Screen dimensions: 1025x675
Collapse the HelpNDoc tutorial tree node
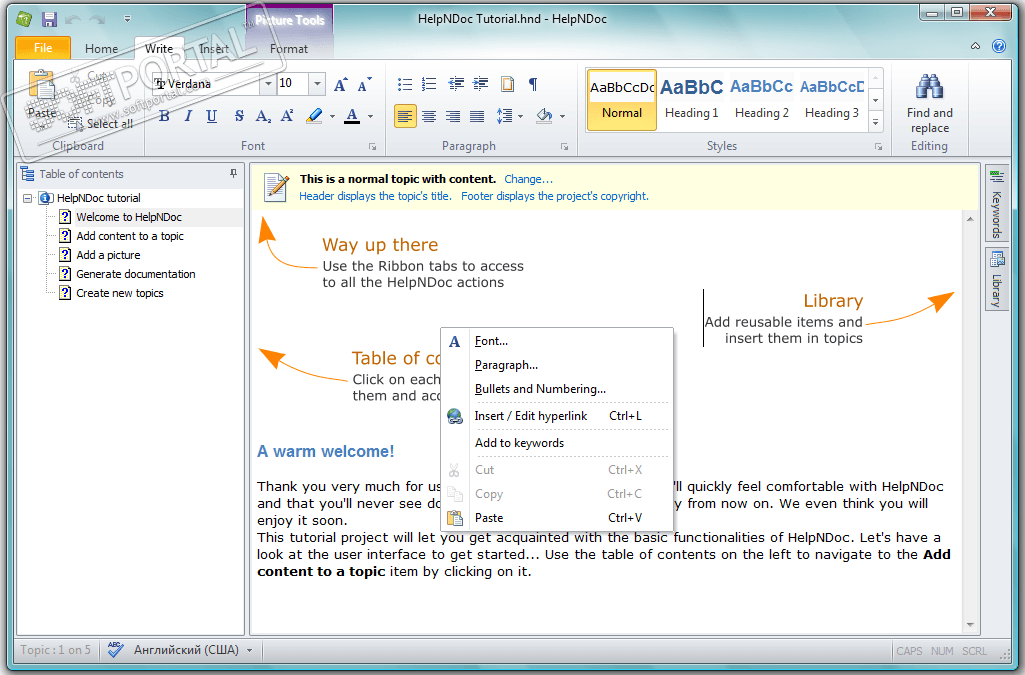pos(27,198)
